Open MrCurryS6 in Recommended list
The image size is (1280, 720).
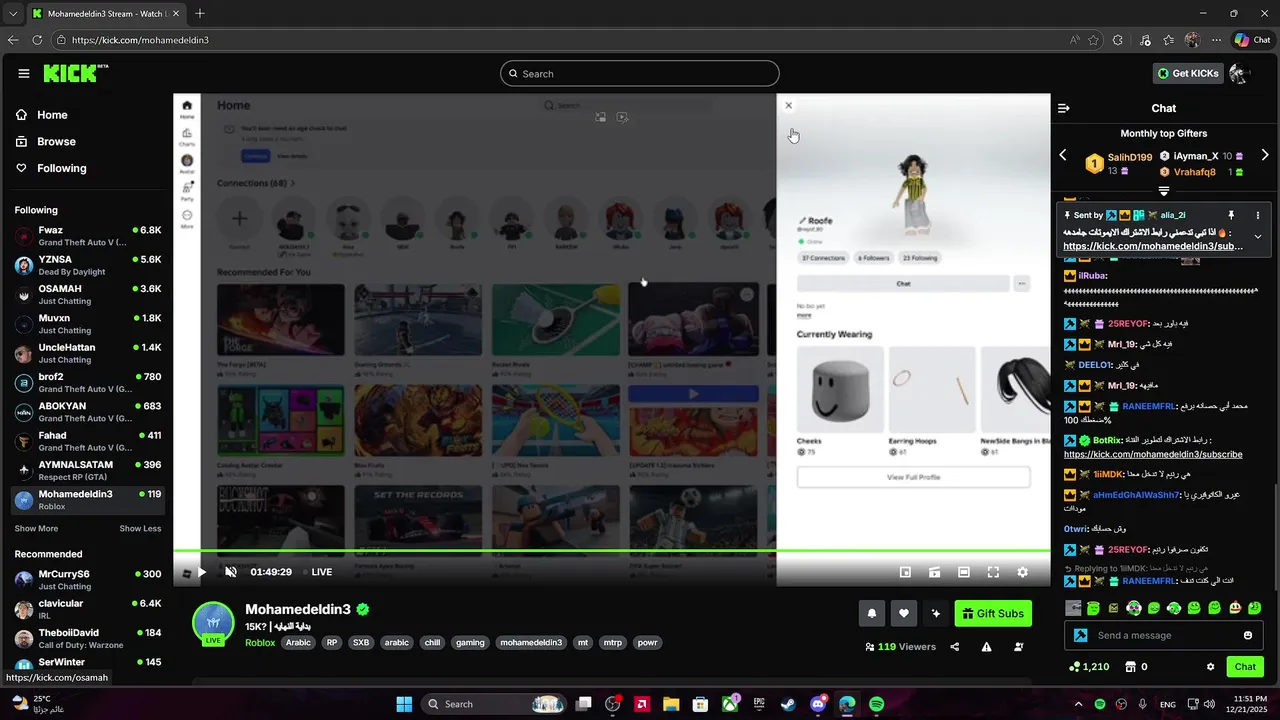88,580
